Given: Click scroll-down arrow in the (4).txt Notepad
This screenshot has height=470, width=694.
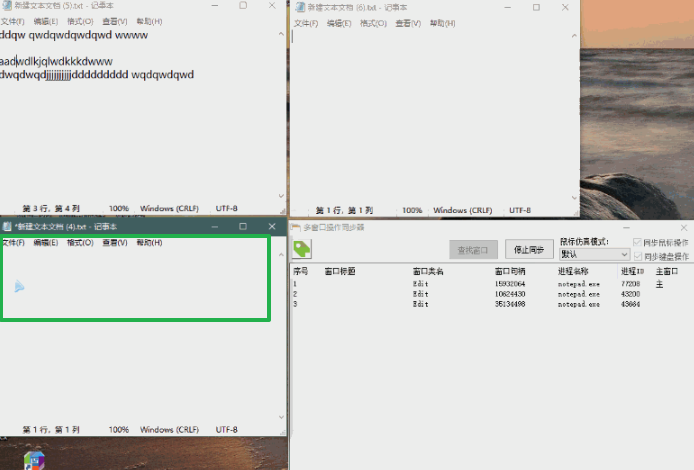Looking at the screenshot, I should coord(281,417).
